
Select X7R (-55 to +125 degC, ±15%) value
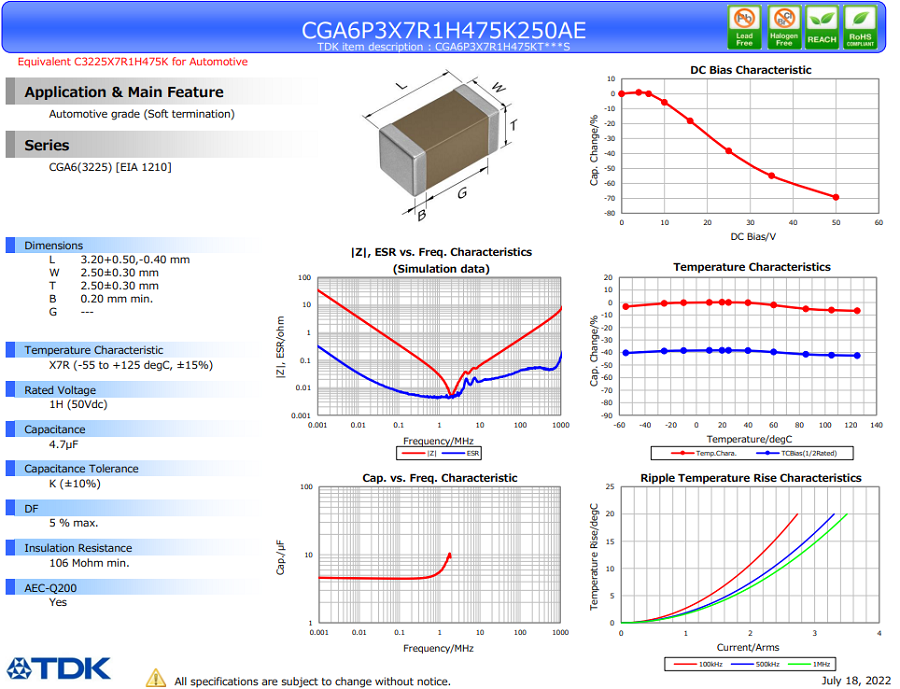coord(131,365)
